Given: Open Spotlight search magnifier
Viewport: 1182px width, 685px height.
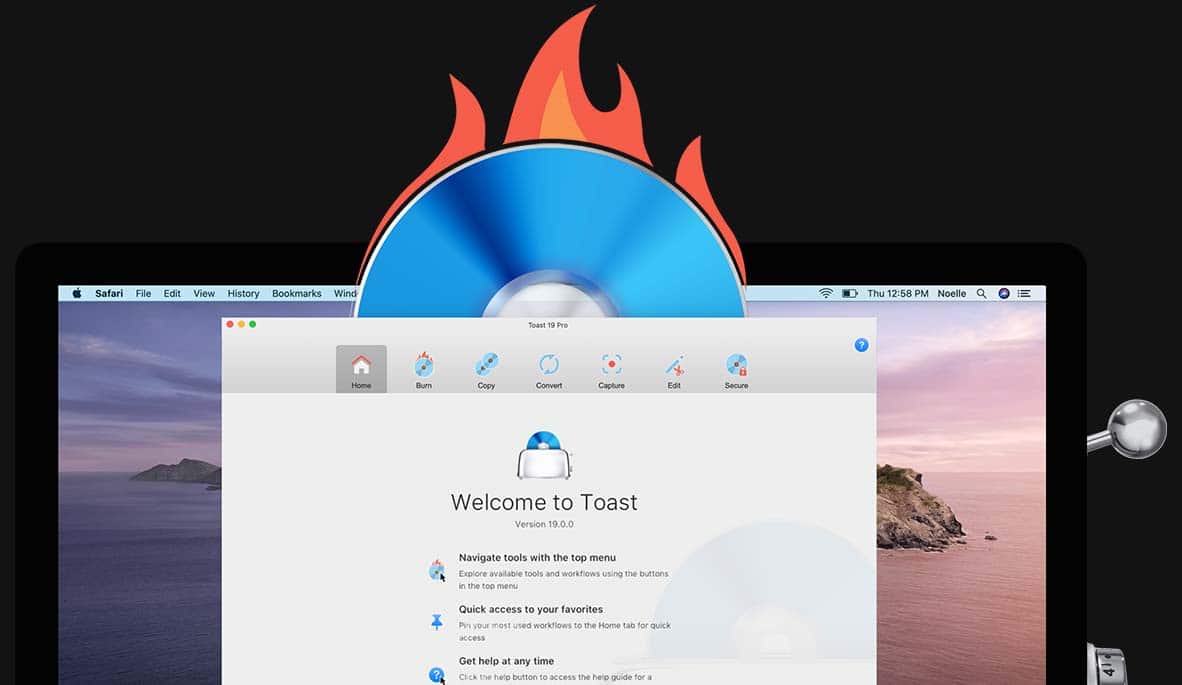Looking at the screenshot, I should [981, 293].
